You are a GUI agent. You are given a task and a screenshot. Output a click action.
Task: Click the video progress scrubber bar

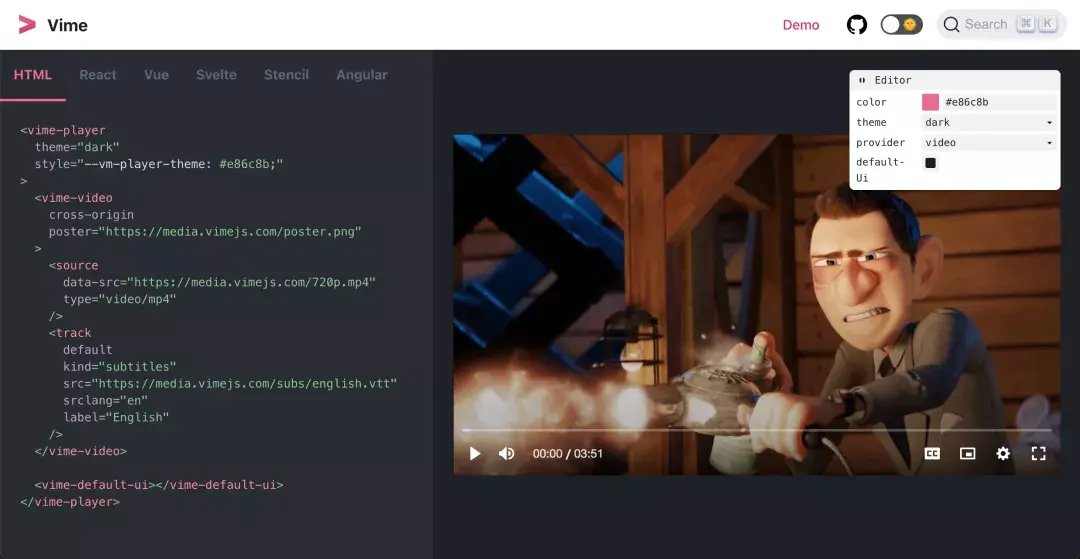pyautogui.click(x=756, y=430)
